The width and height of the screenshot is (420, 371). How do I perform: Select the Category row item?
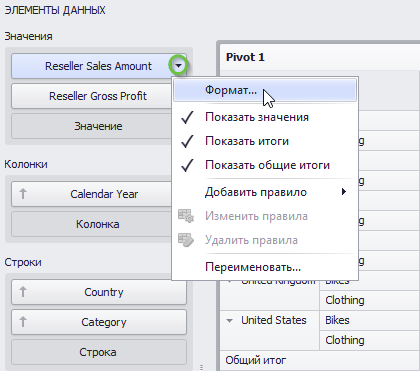[99, 322]
